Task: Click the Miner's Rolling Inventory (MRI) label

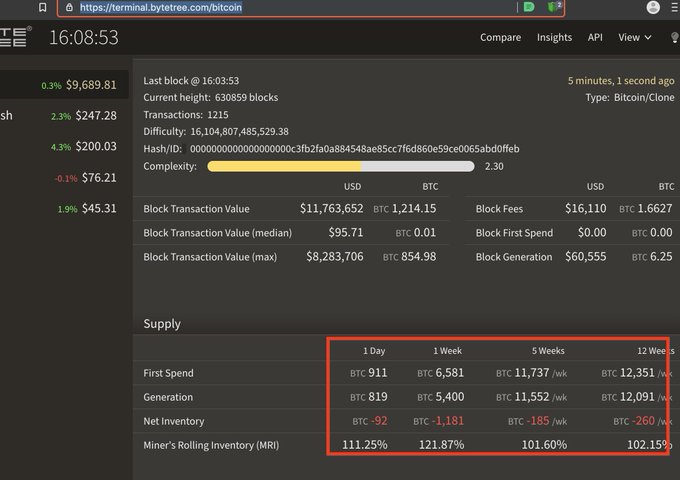Action: [211, 445]
